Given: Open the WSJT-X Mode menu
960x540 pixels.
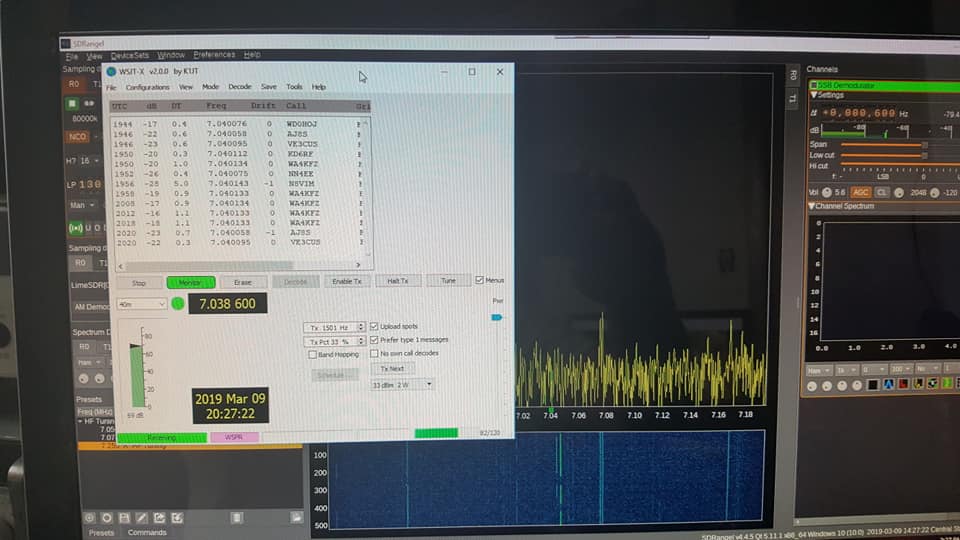Looking at the screenshot, I should click(x=210, y=87).
